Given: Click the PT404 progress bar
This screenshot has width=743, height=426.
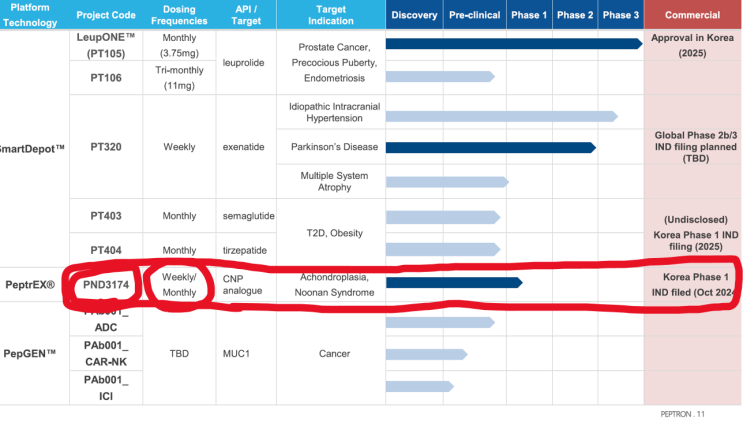Looking at the screenshot, I should [443, 249].
